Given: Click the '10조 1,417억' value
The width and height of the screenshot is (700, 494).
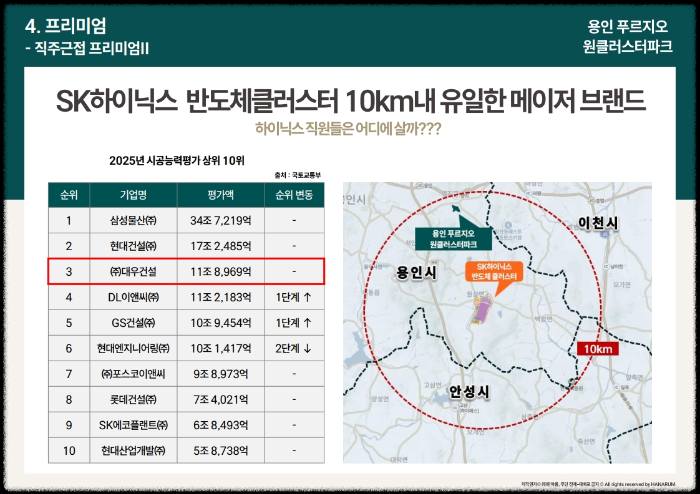Looking at the screenshot, I should click(221, 348).
